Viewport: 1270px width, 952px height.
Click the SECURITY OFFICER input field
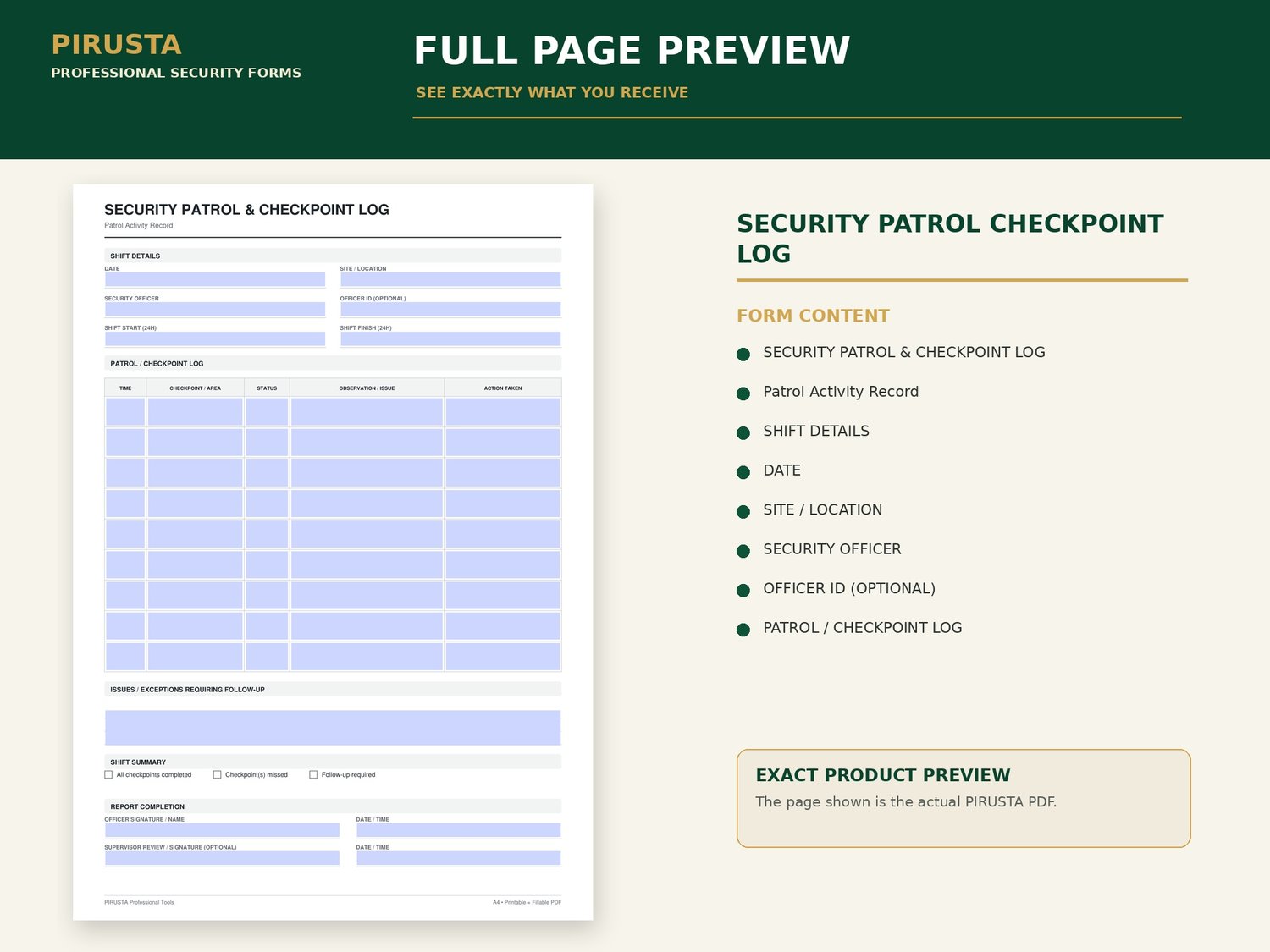pos(215,309)
